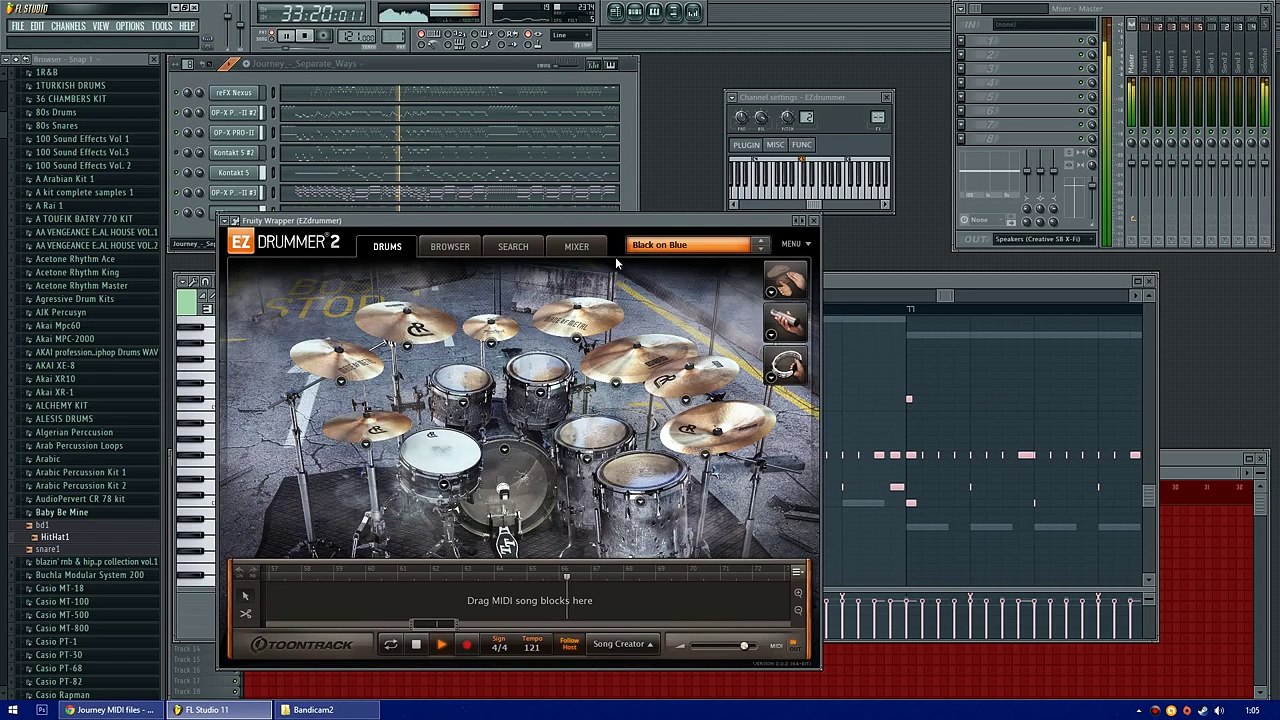Click the shaker percussion thumbnail

[x=786, y=321]
